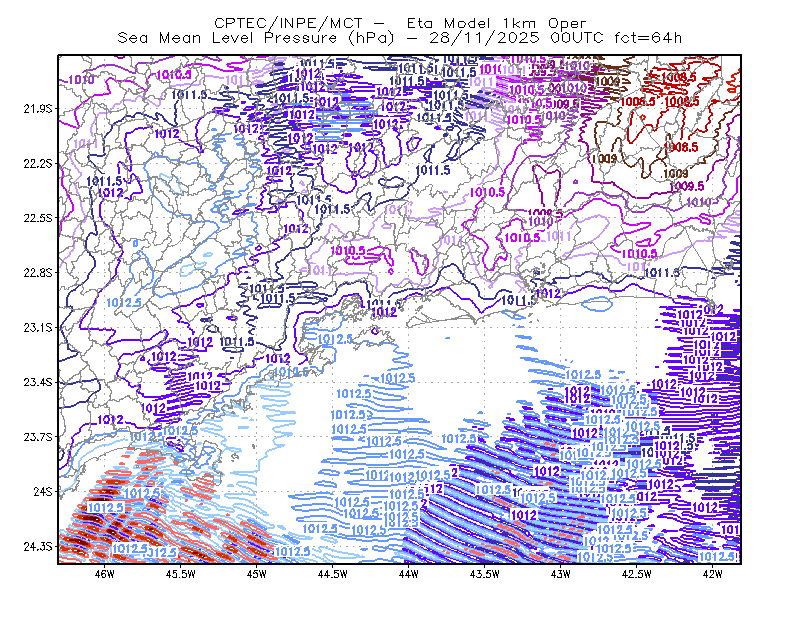800x618 pixels.
Task: Click the 24.3S latitude tick label
Action: (x=37, y=547)
